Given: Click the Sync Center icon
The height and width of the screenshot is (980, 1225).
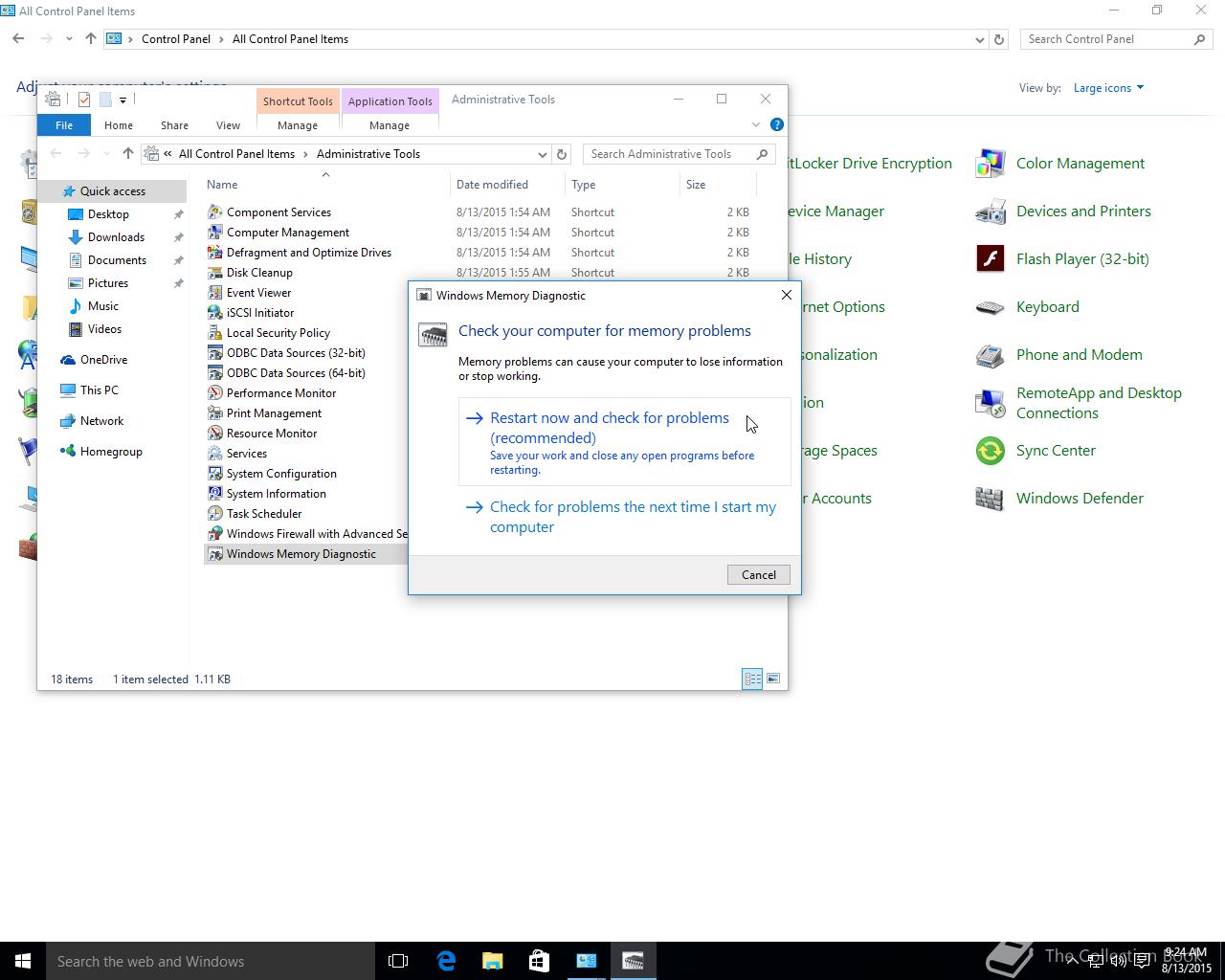Looking at the screenshot, I should click(x=990, y=451).
